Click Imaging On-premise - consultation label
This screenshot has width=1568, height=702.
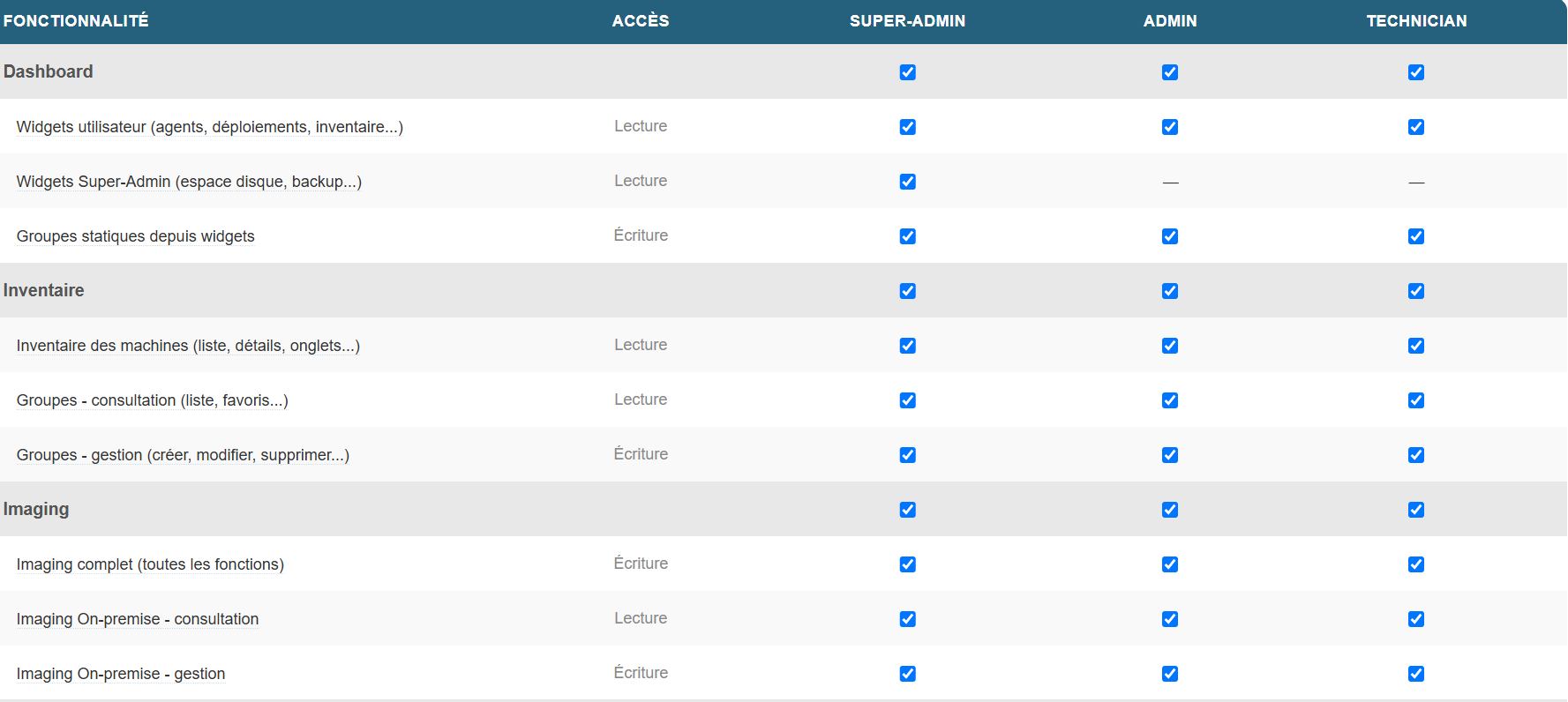(138, 619)
